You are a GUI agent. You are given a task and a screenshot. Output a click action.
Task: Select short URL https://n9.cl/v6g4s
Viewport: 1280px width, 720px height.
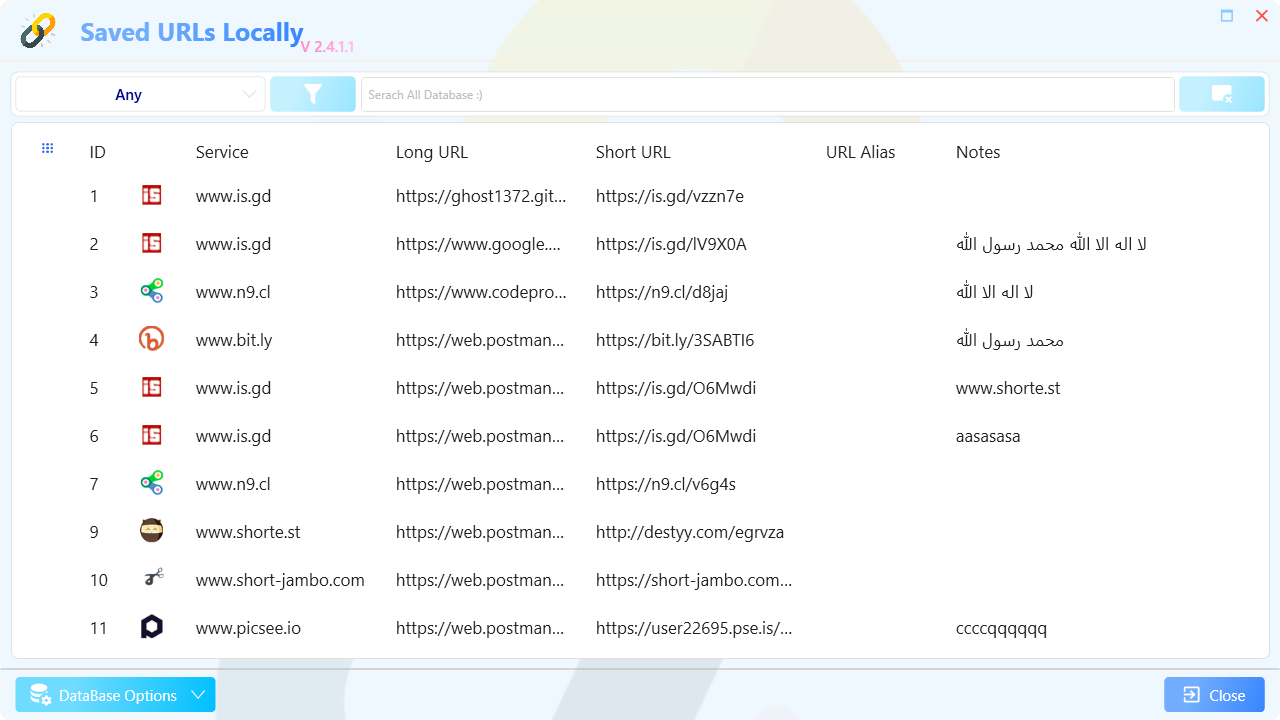[666, 484]
